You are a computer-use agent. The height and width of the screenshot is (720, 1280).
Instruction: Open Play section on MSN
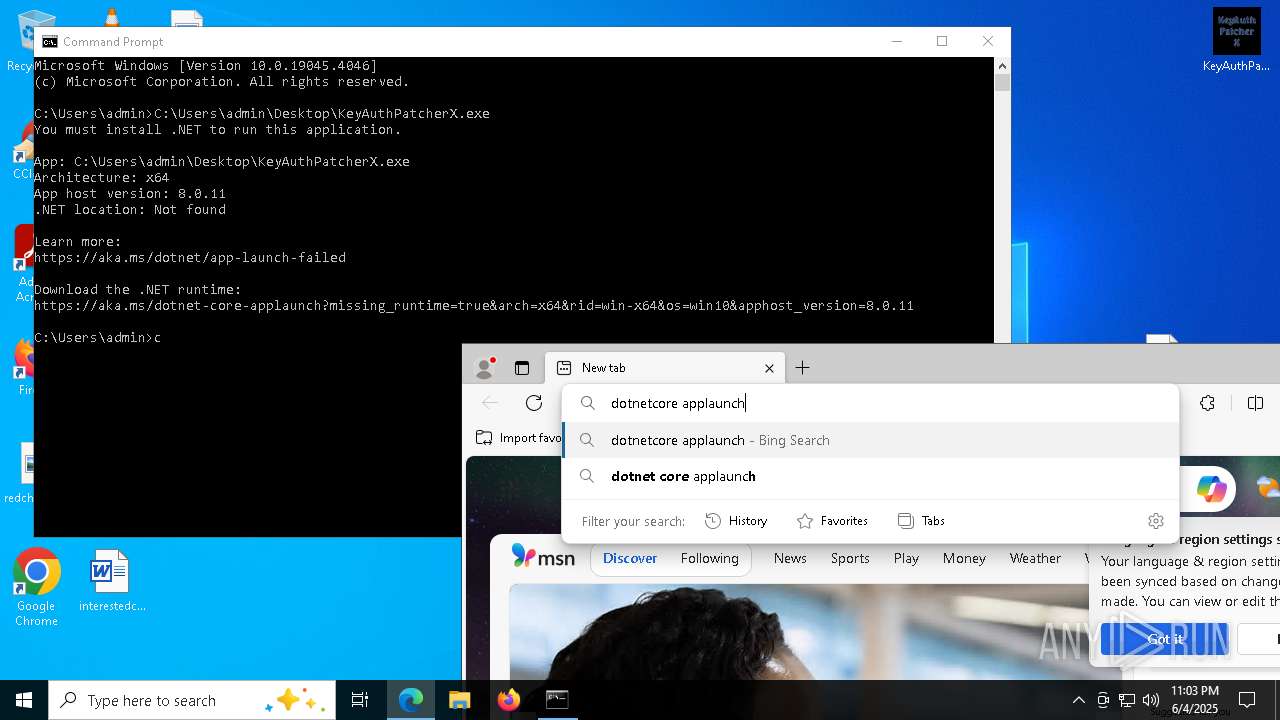click(x=906, y=559)
